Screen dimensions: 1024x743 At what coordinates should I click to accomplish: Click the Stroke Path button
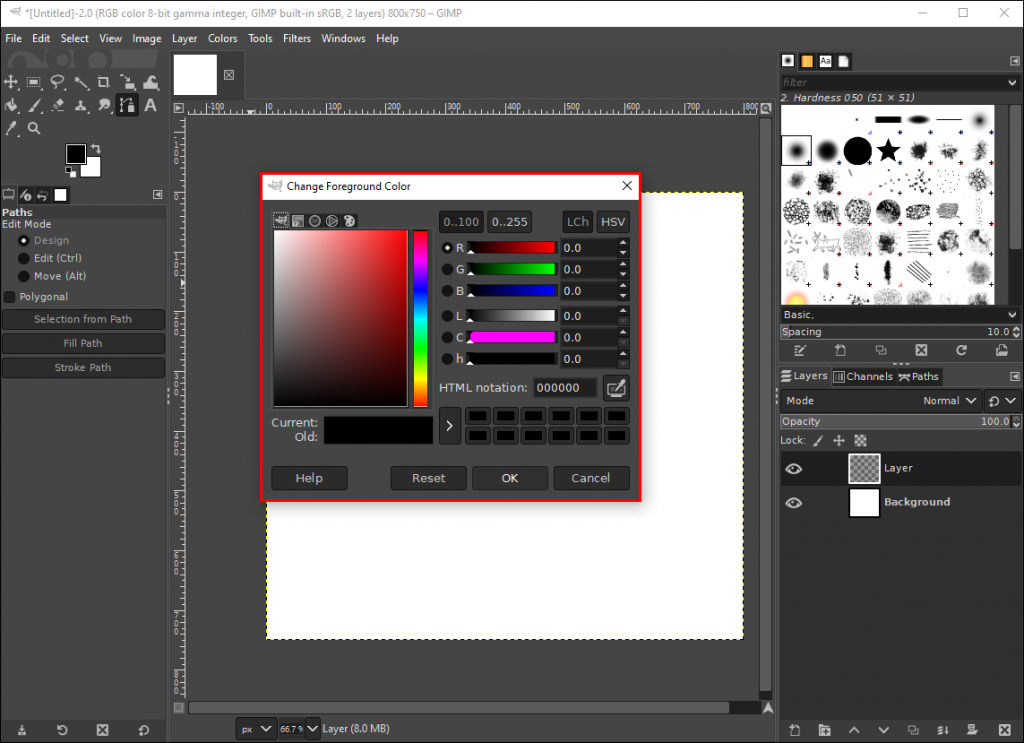tap(83, 367)
